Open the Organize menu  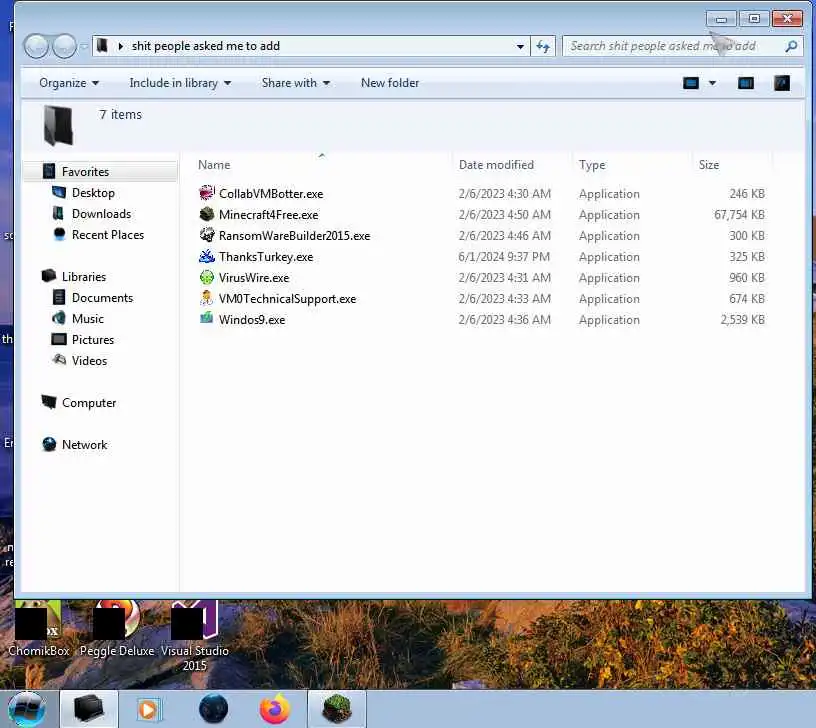click(x=69, y=83)
